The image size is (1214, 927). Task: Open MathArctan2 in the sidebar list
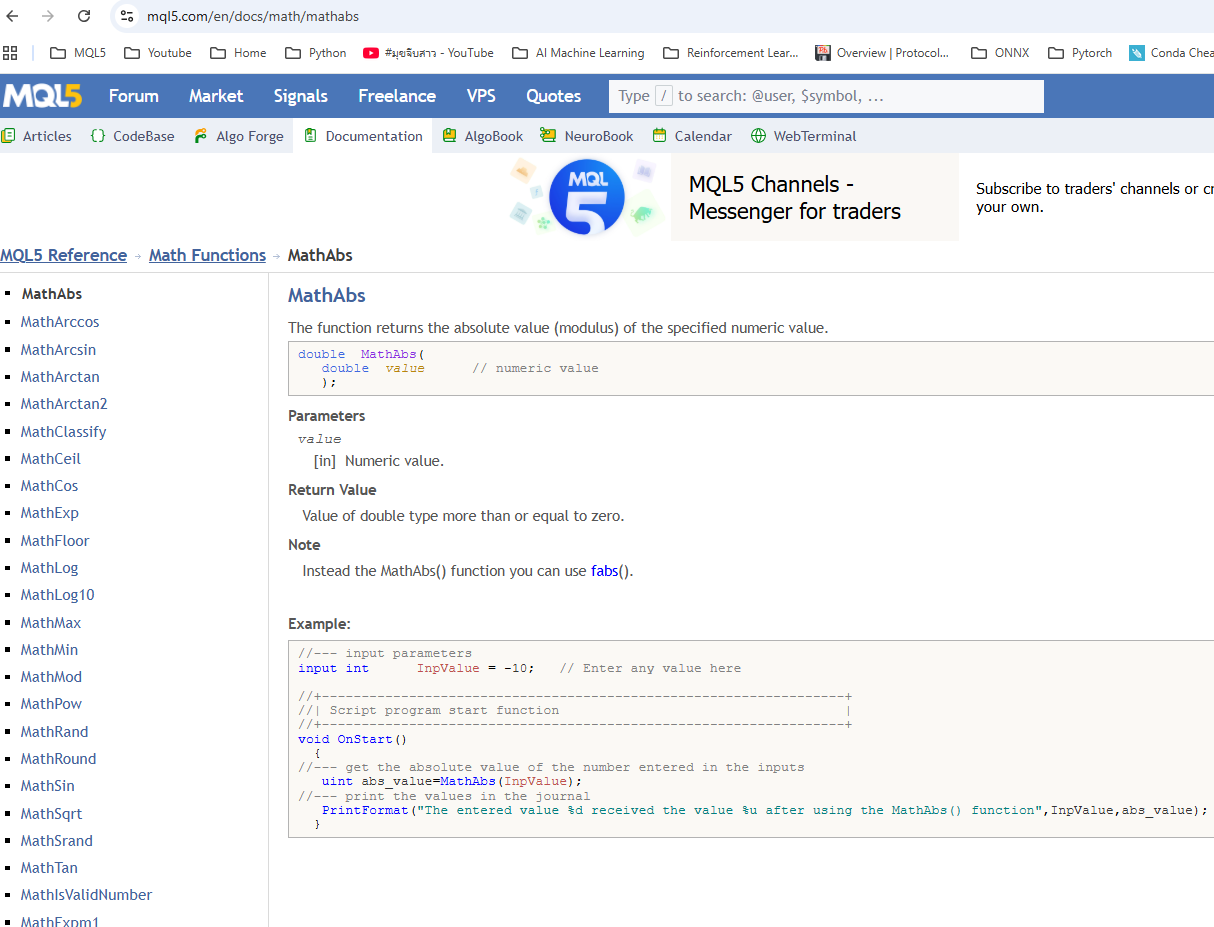tap(64, 404)
